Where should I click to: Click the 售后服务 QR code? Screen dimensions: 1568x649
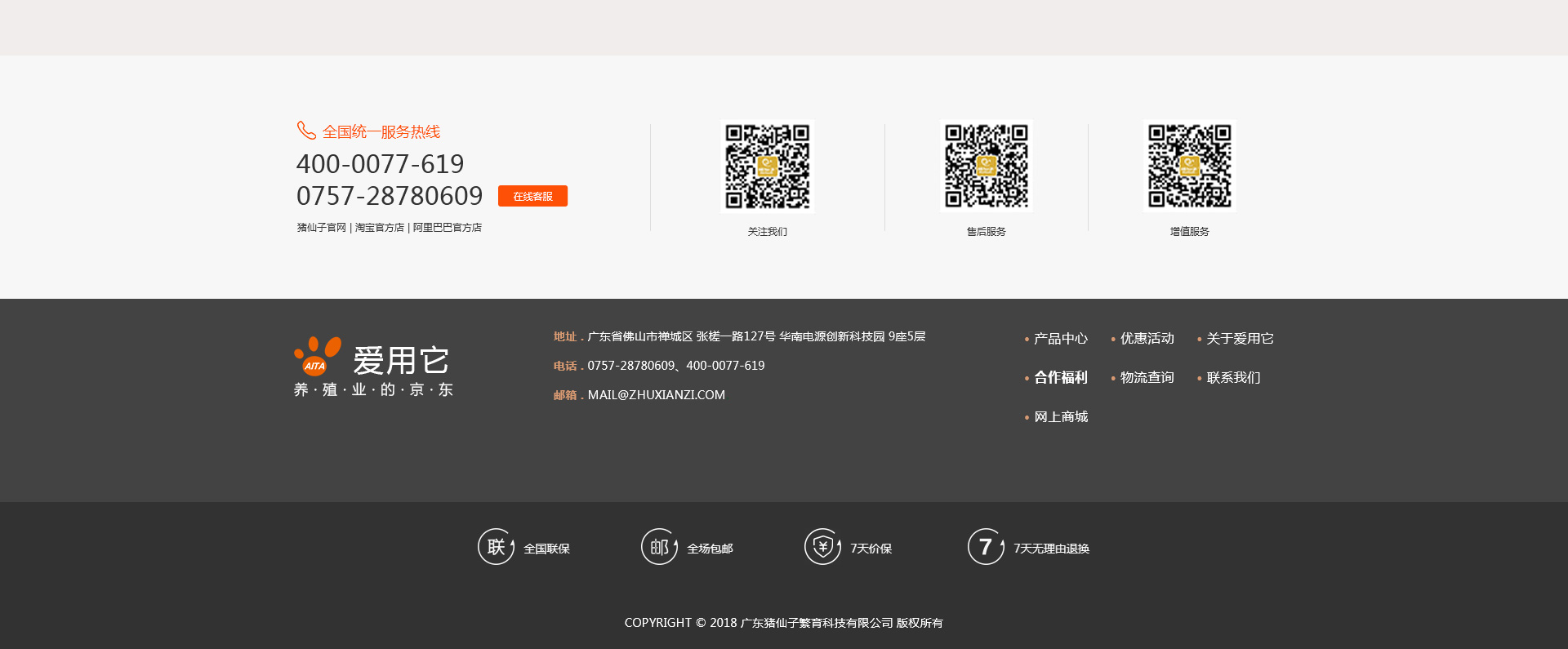pyautogui.click(x=987, y=167)
